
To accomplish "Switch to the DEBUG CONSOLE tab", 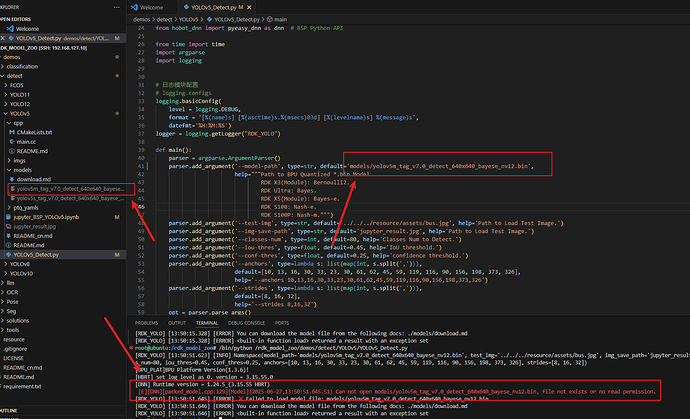I will point(246,323).
